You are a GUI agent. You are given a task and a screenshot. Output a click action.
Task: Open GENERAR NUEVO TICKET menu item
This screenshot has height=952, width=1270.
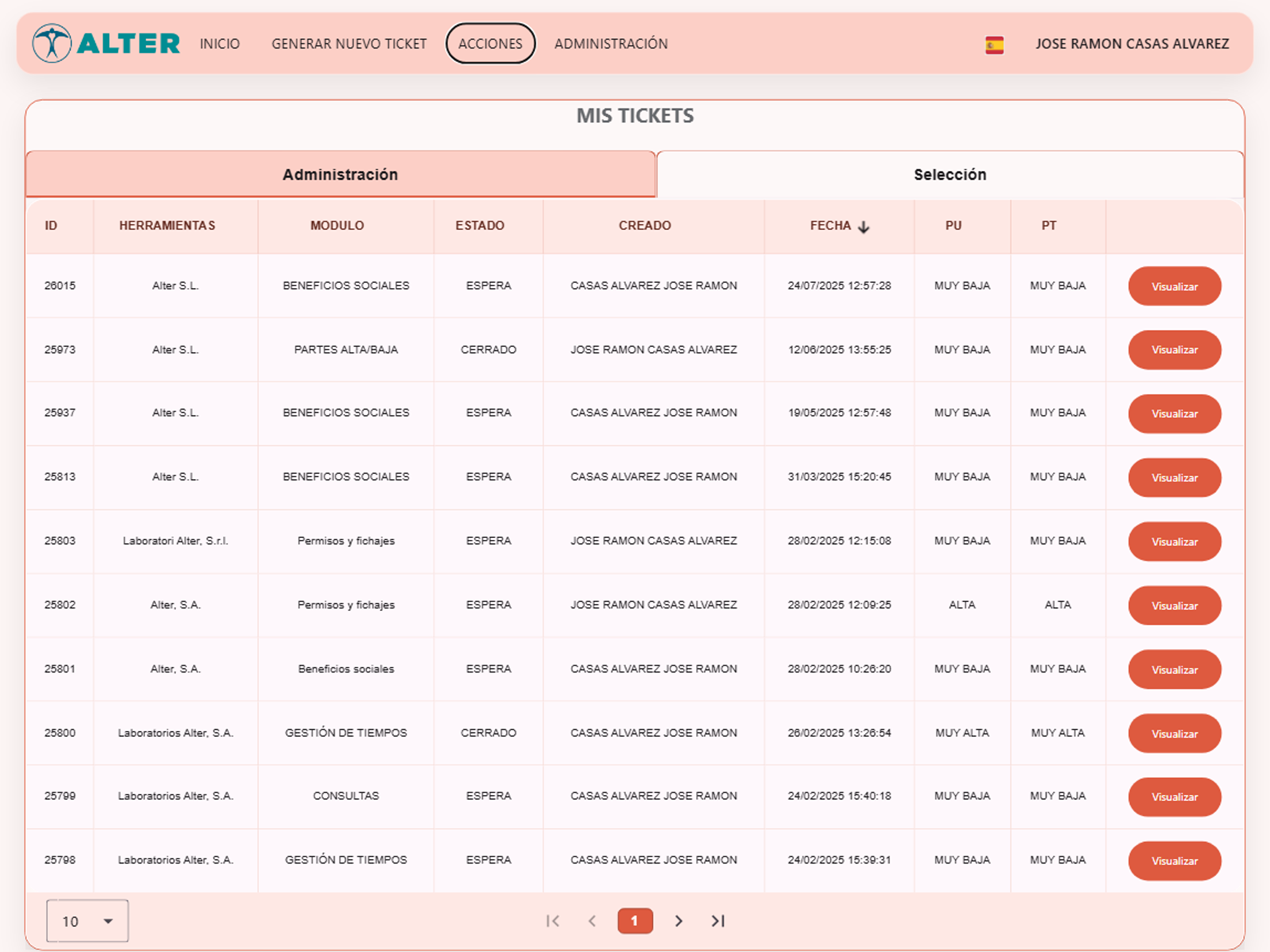349,44
